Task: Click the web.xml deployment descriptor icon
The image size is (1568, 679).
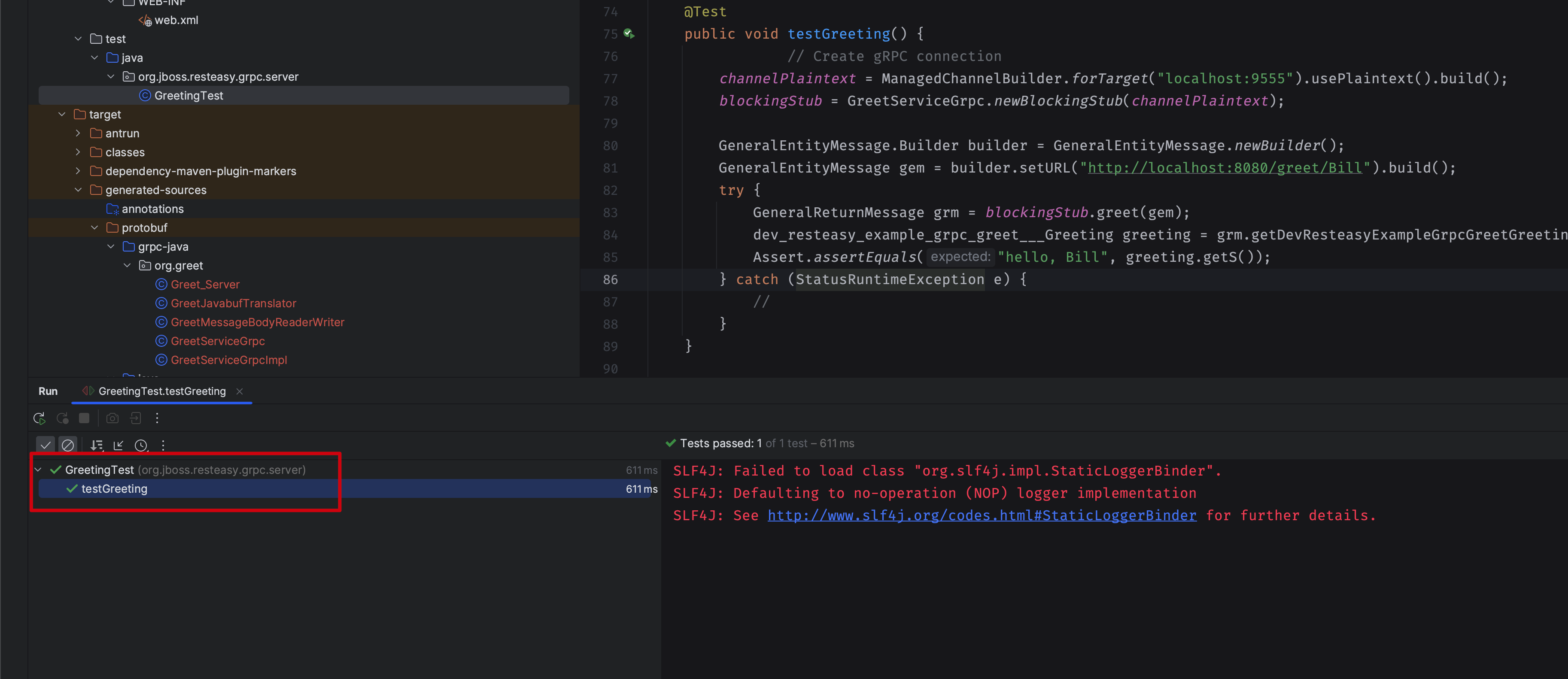Action: click(146, 20)
